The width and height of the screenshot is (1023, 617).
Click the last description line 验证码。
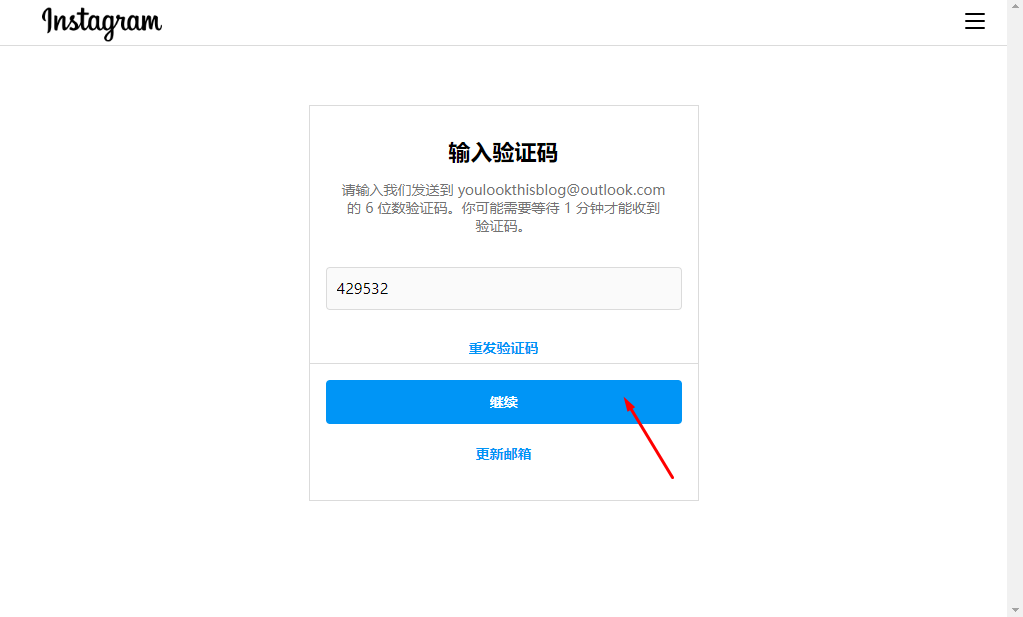click(500, 226)
